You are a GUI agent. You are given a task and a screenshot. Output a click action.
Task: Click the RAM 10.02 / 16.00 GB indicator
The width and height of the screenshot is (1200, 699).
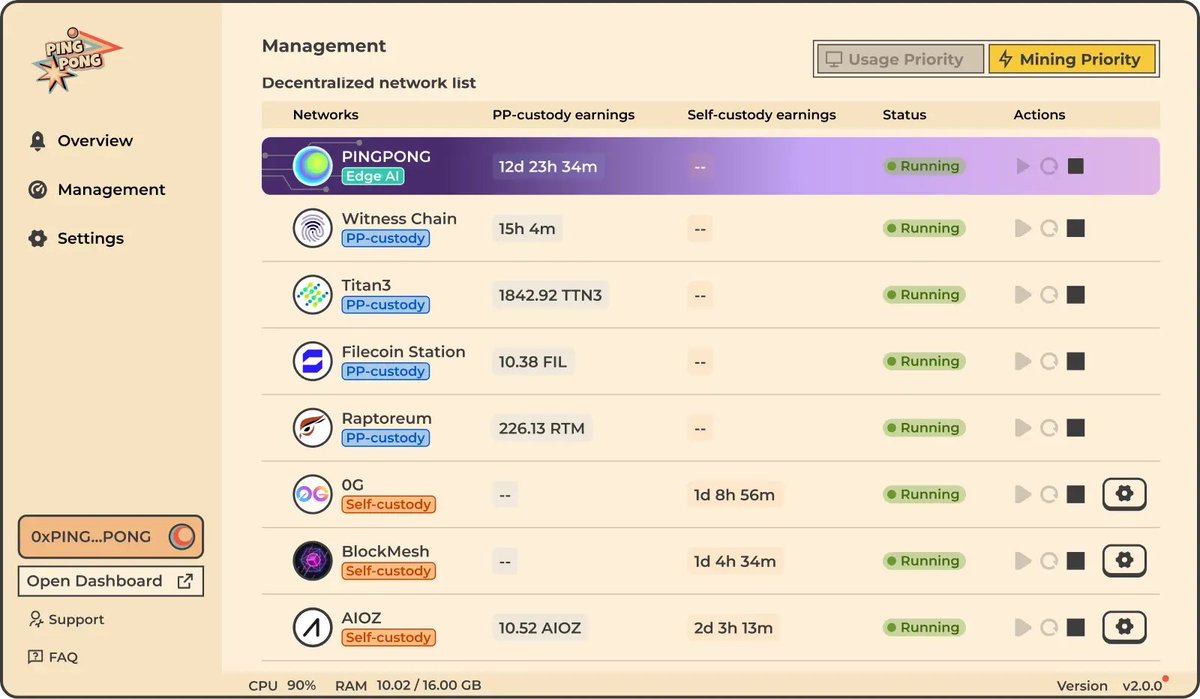tap(408, 685)
